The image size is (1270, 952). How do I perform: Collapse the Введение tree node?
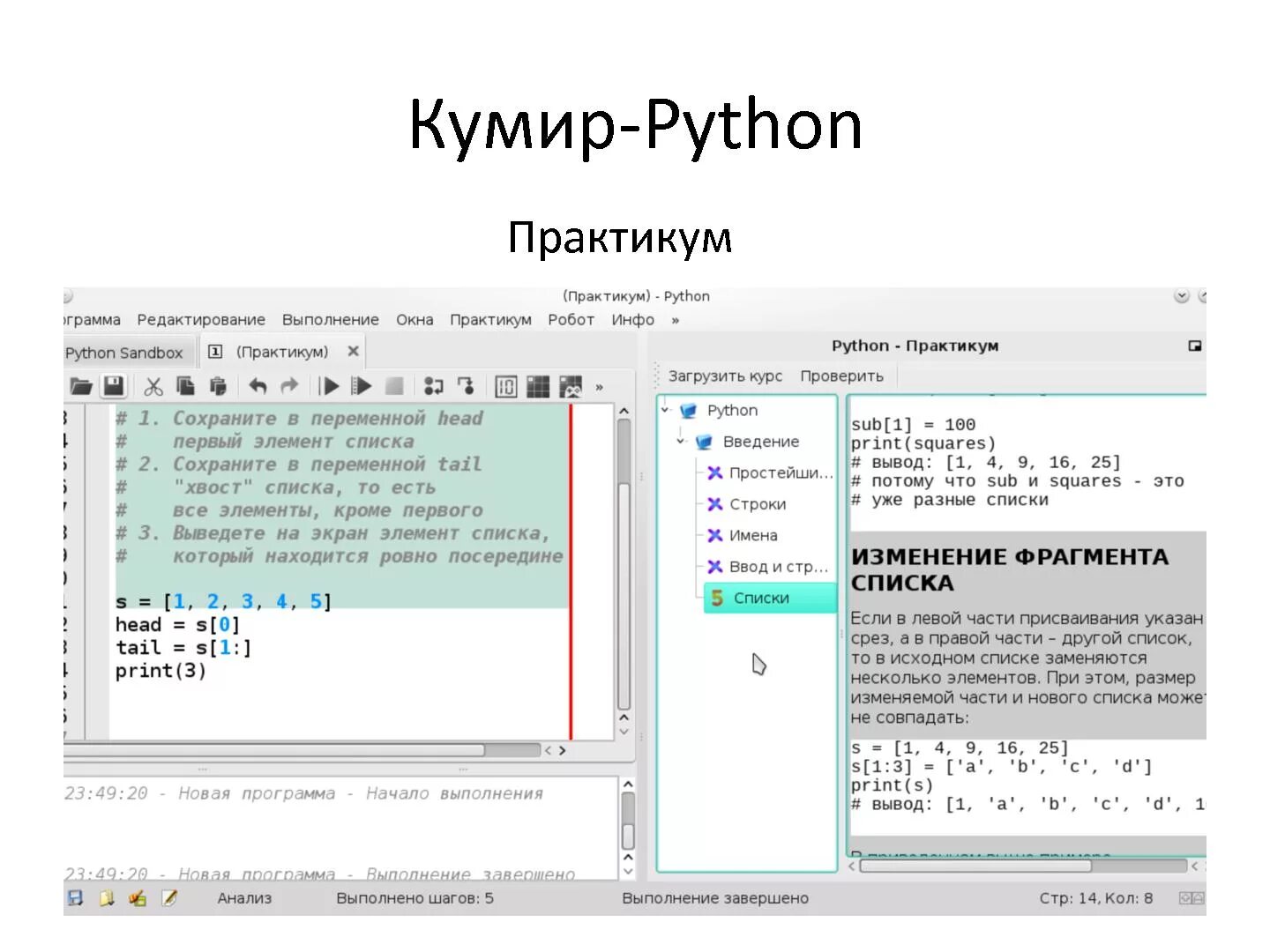[681, 442]
